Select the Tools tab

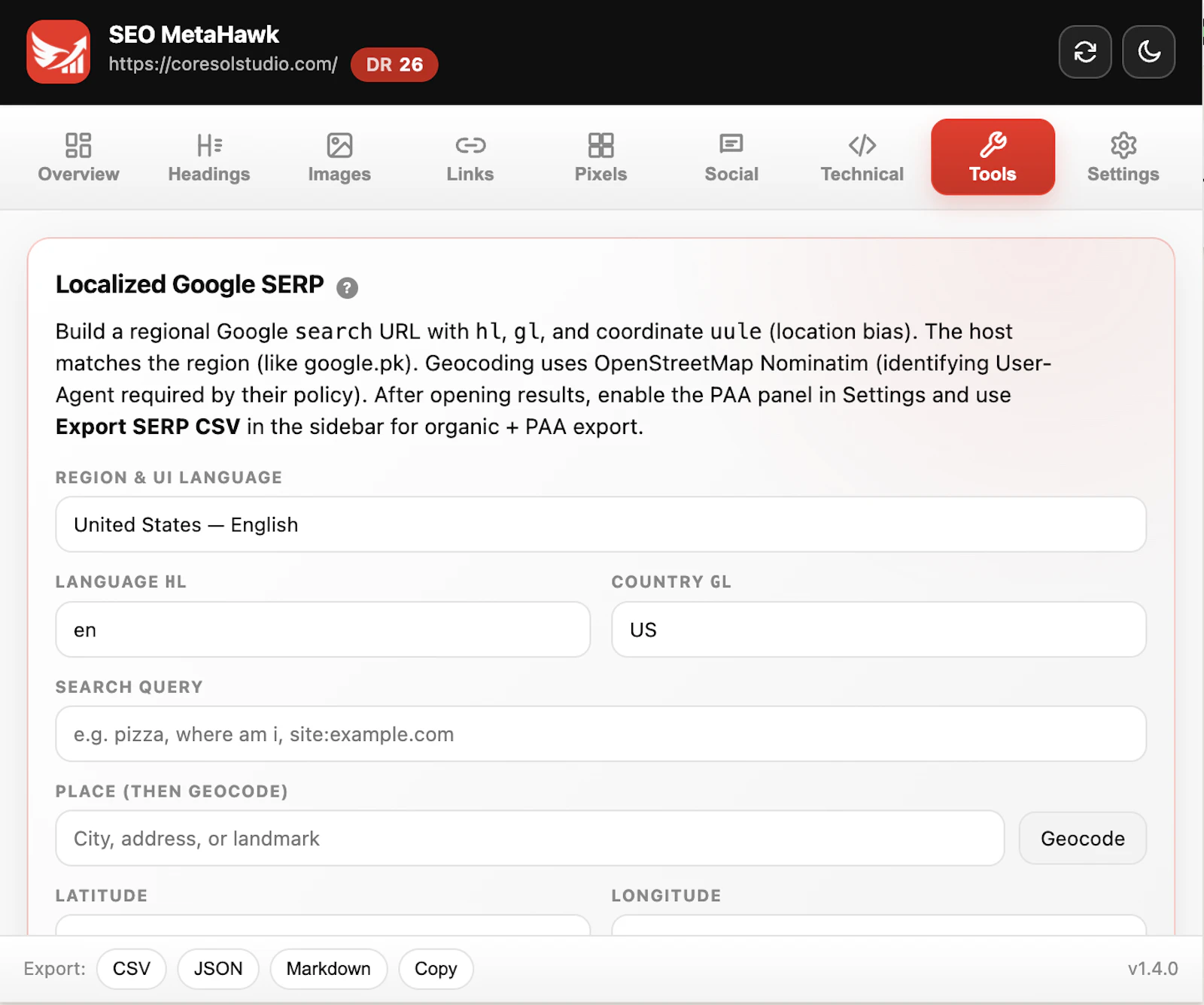click(993, 157)
